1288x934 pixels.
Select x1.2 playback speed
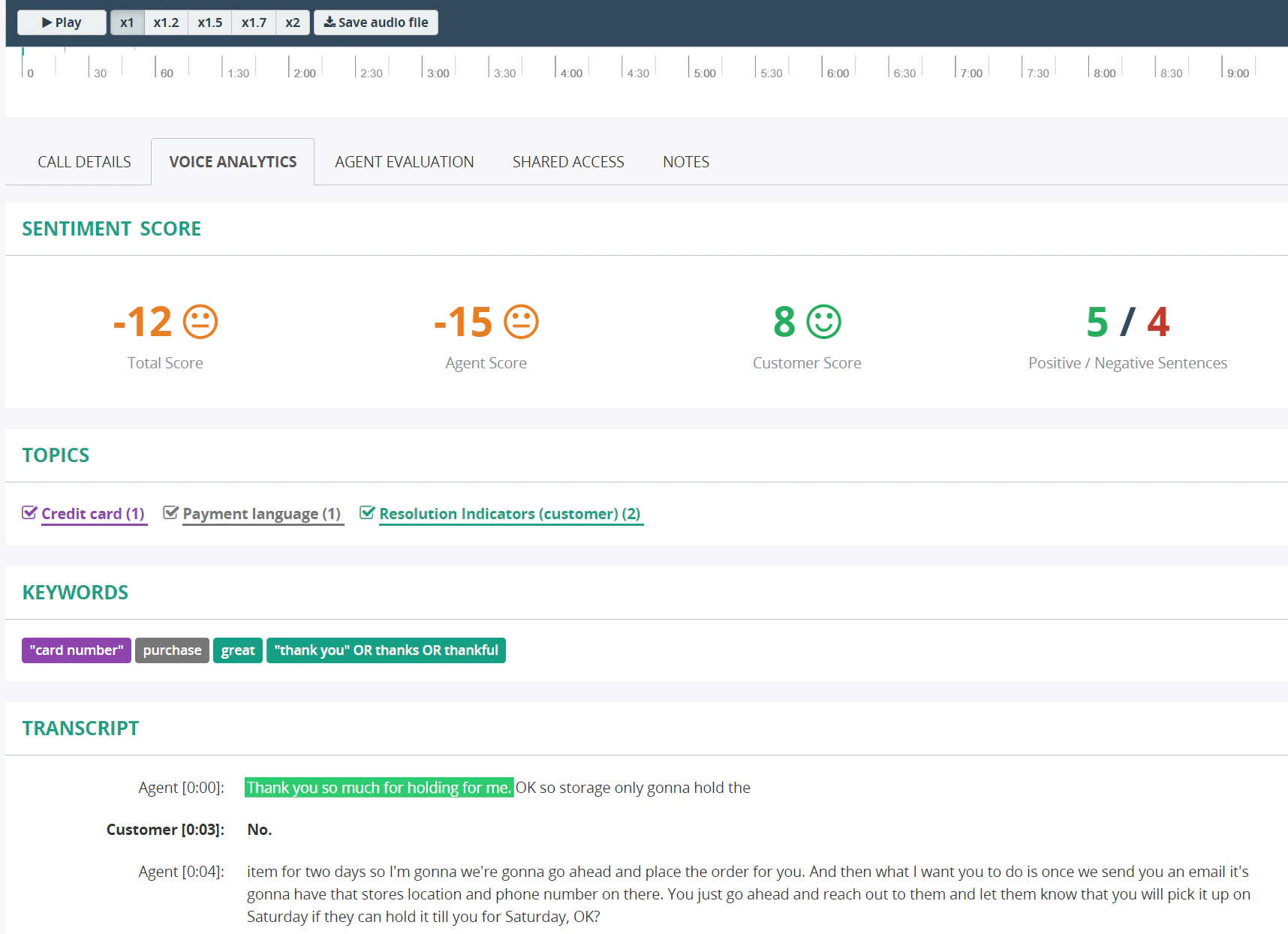coord(166,22)
